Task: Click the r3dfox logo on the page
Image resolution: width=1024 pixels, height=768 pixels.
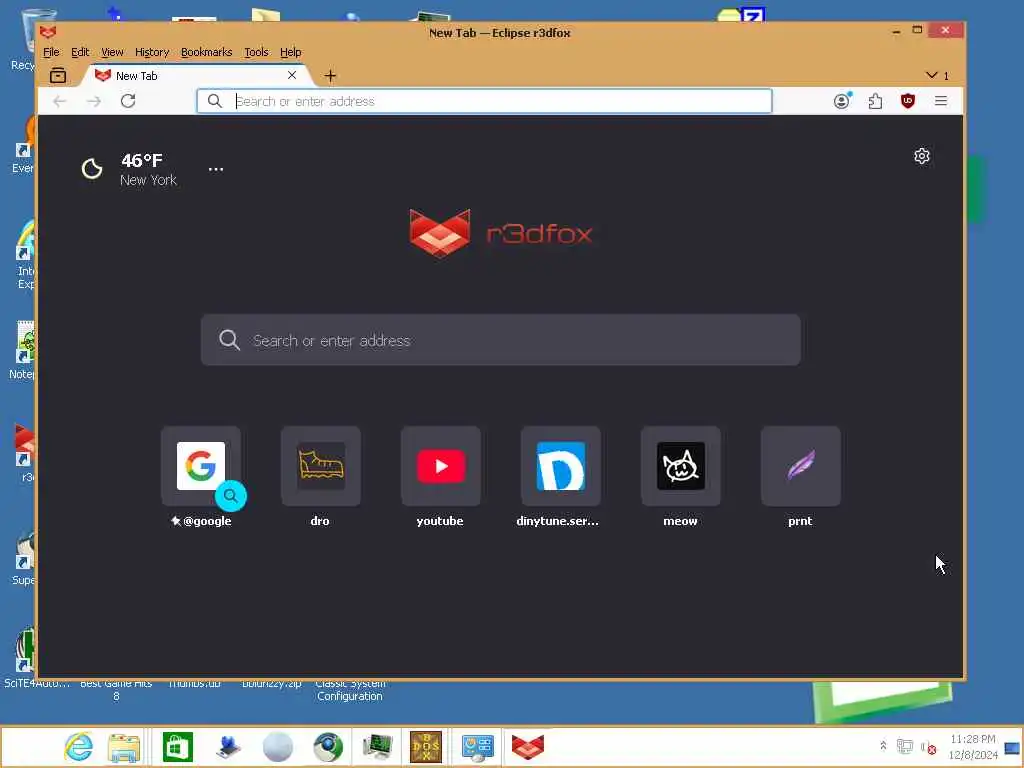Action: point(501,233)
